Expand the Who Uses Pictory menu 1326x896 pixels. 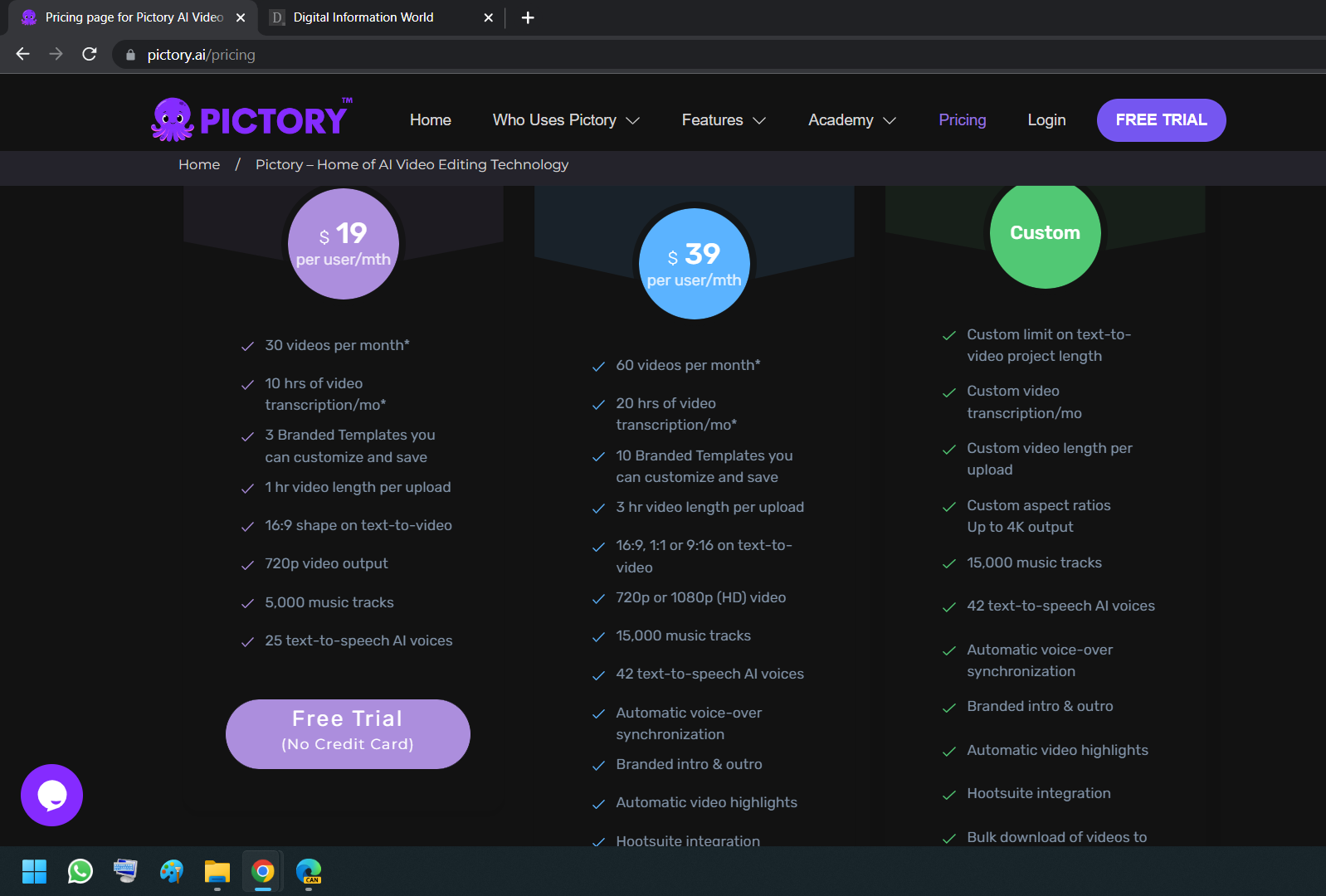tap(566, 120)
